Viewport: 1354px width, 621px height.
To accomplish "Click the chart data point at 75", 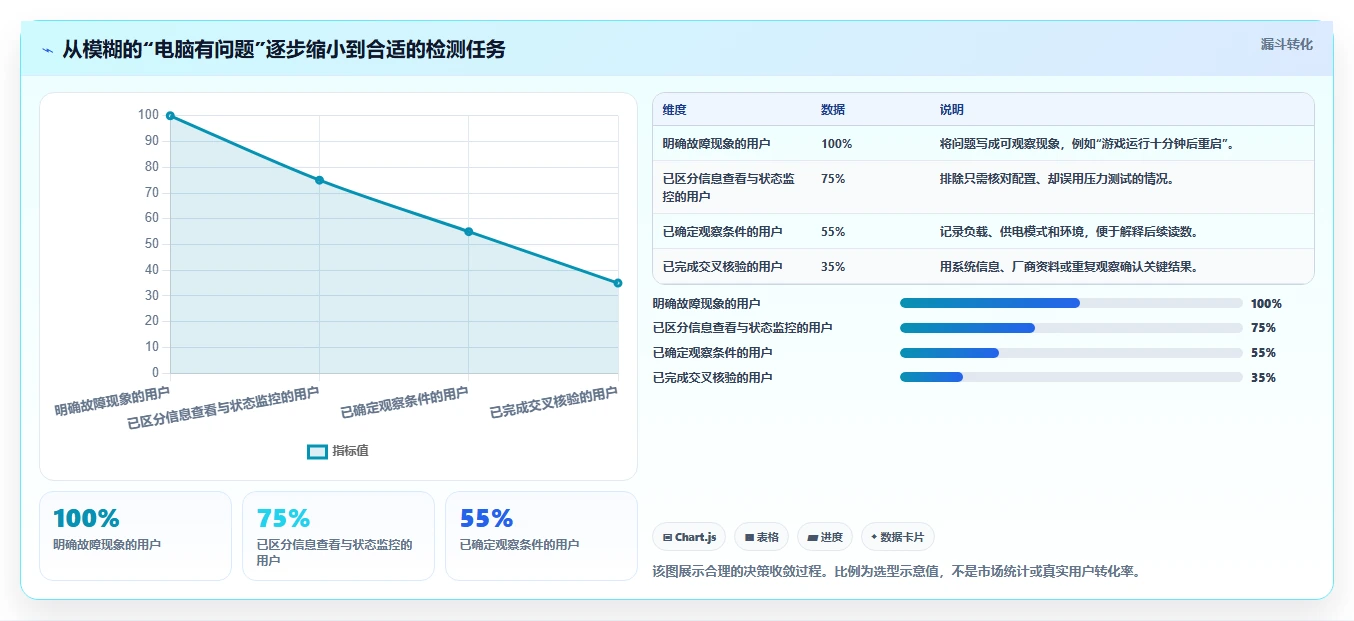I will tap(319, 180).
